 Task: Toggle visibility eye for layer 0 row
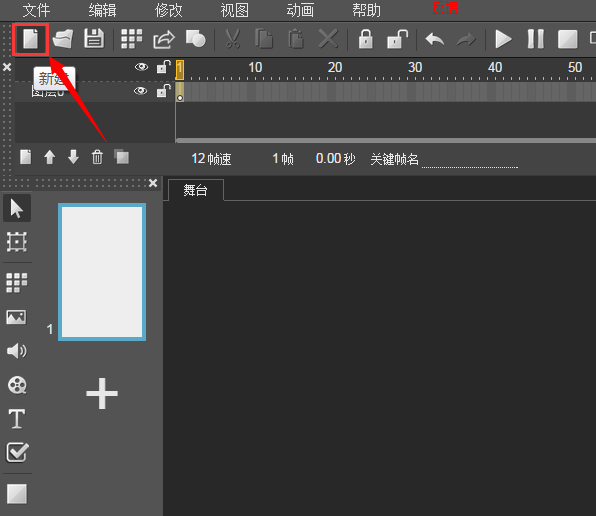tap(141, 91)
